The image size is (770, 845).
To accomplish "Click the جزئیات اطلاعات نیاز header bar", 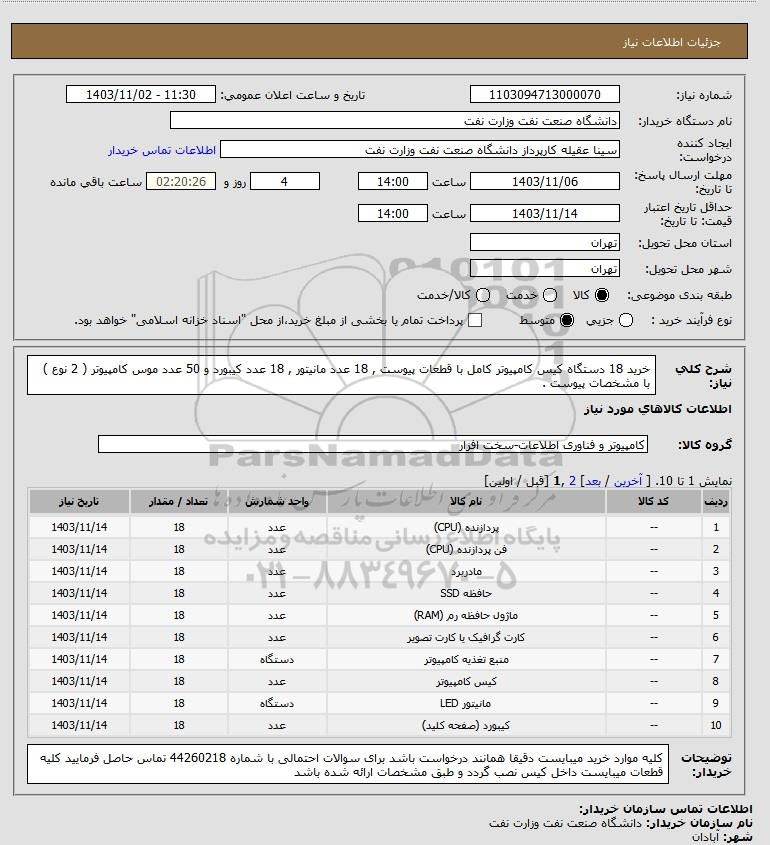I will 379,41.
